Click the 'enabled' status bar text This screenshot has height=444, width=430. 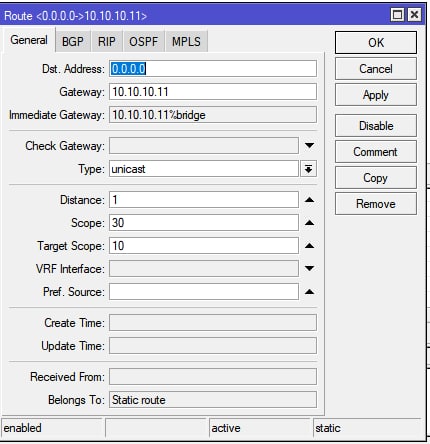pyautogui.click(x=22, y=428)
